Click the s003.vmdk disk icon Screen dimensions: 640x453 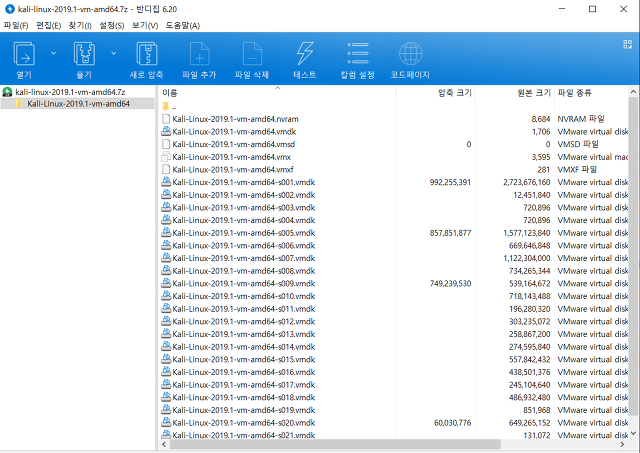pyautogui.click(x=166, y=207)
